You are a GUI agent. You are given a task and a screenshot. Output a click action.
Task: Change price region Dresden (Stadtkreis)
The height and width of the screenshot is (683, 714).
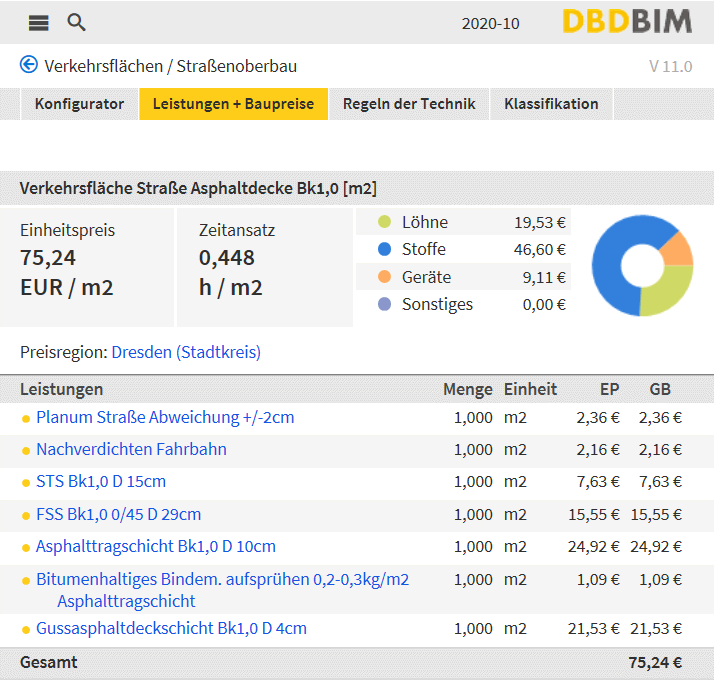(186, 352)
